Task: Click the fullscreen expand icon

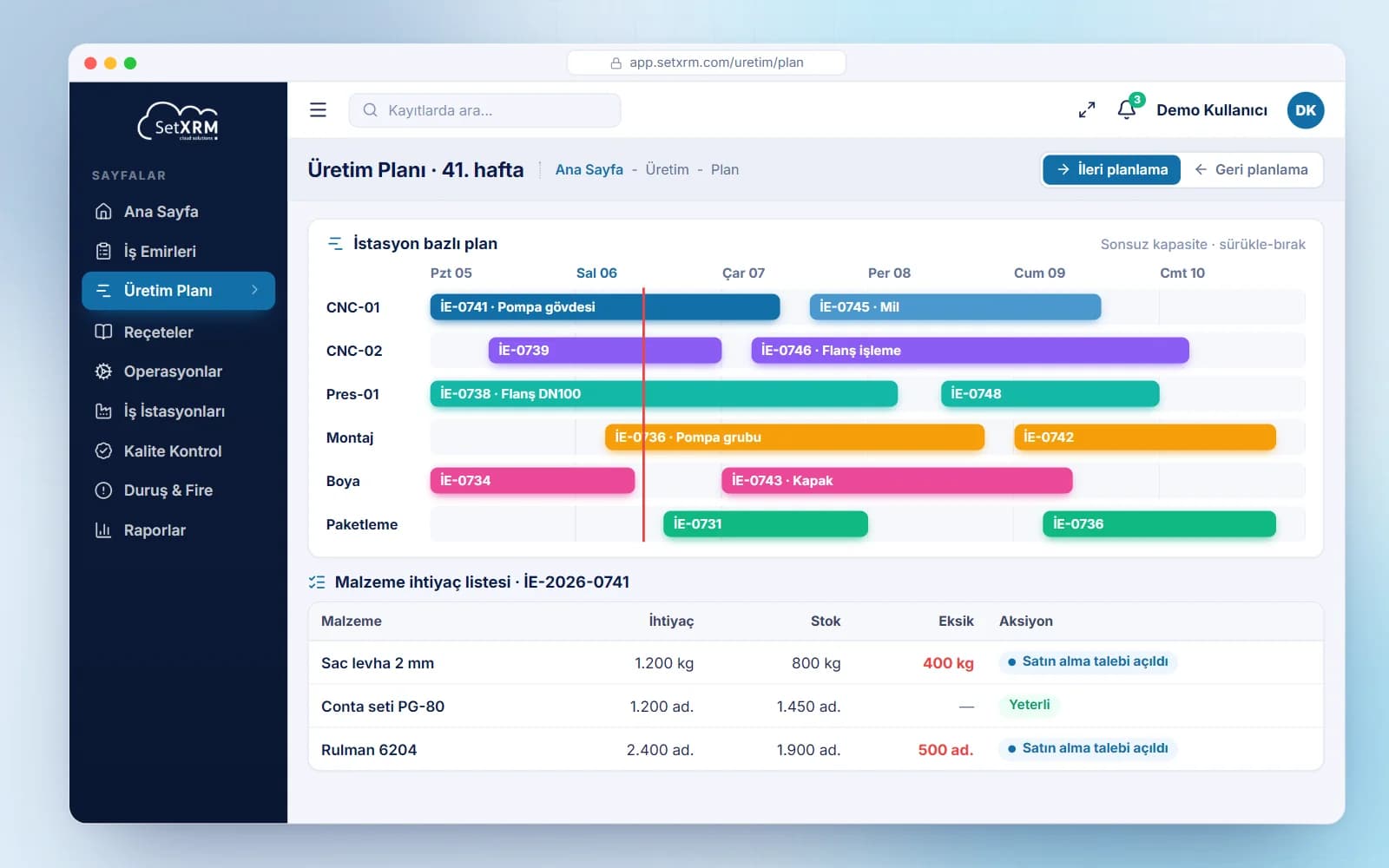Action: [x=1086, y=110]
